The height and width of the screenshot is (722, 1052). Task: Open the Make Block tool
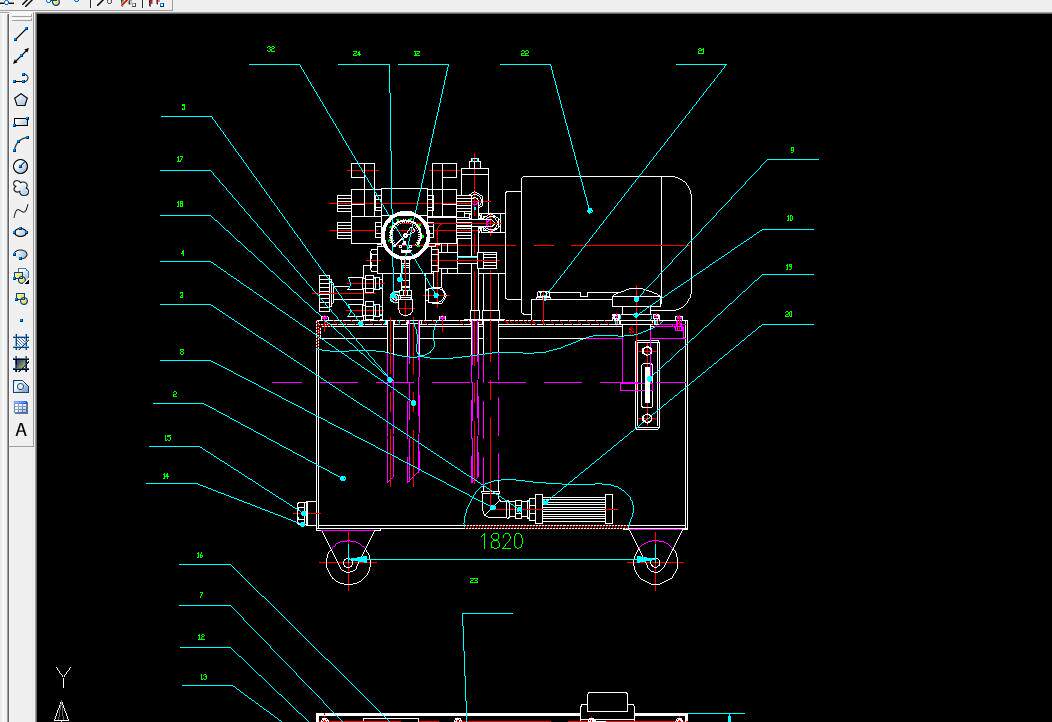pos(21,299)
